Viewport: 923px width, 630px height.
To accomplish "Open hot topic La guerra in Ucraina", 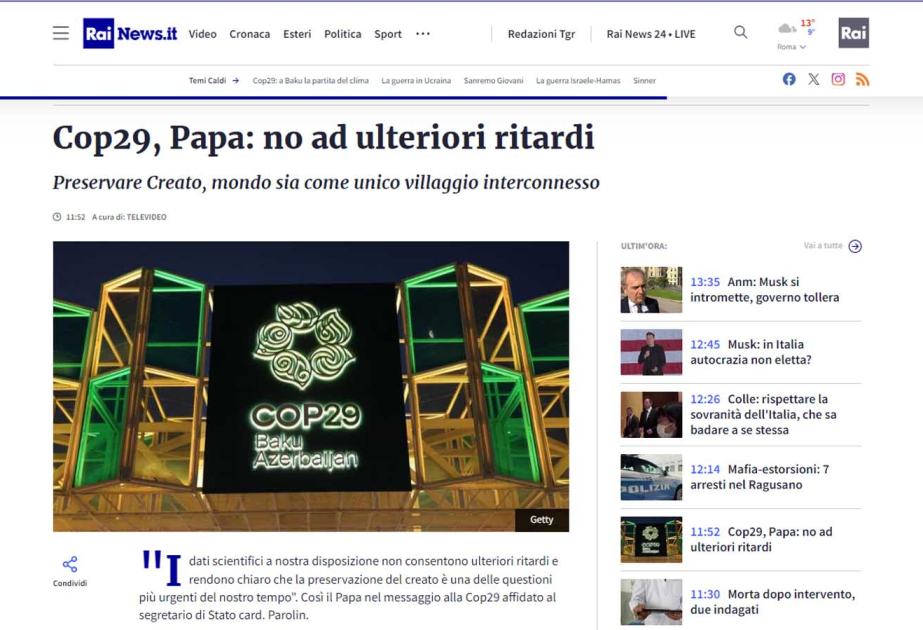I will click(x=416, y=81).
